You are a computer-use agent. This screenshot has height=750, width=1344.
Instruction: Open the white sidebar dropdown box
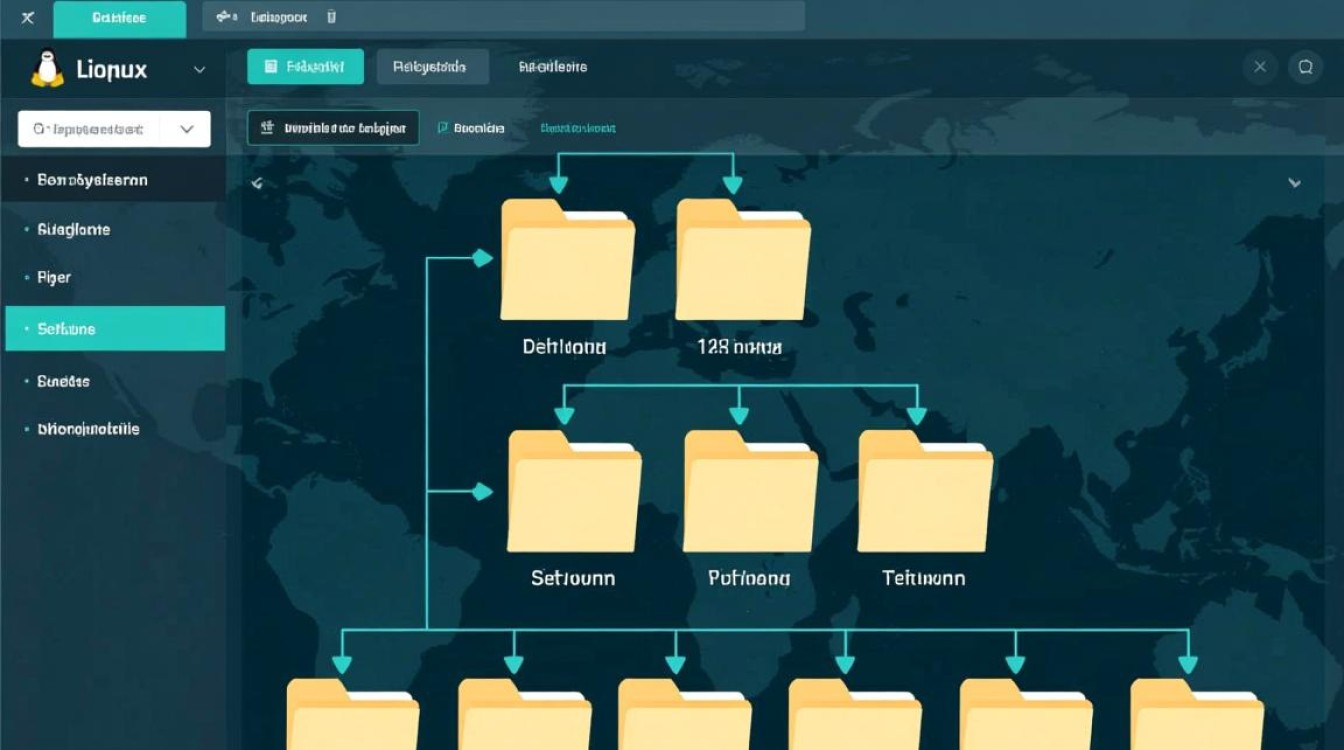tap(114, 129)
